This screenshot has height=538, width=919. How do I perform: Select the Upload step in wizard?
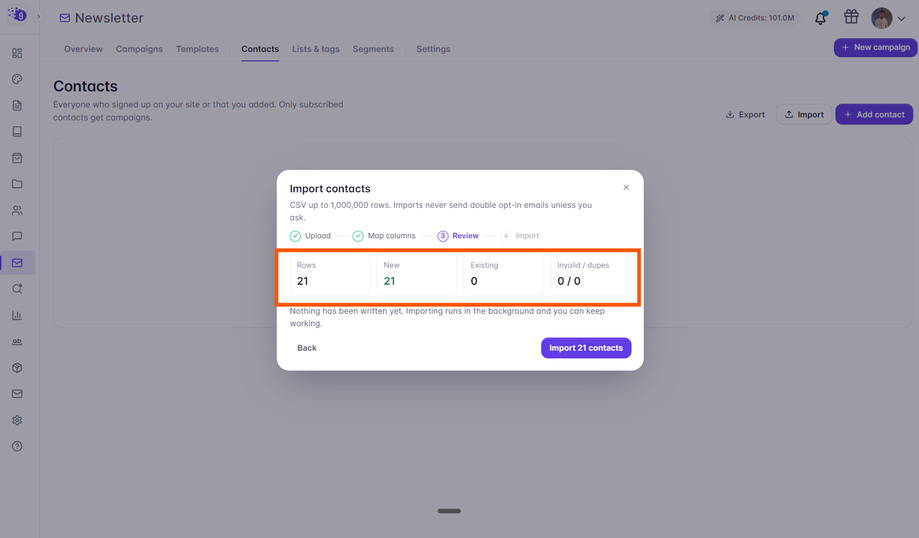(311, 236)
